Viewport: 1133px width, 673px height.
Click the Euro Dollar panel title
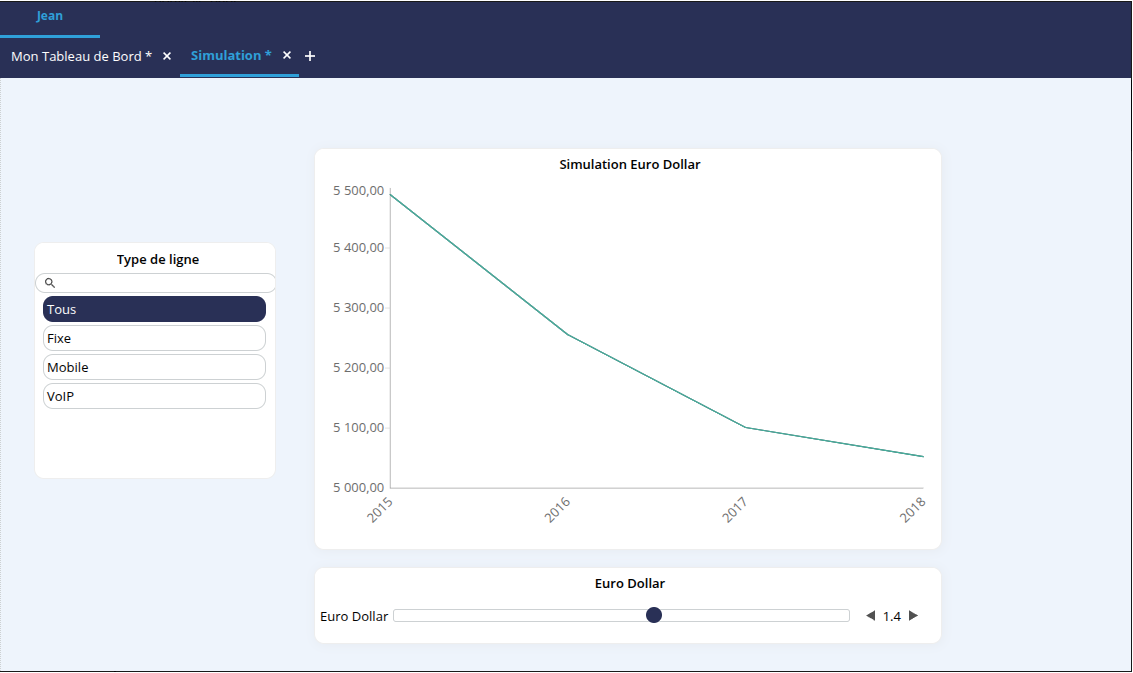627,583
